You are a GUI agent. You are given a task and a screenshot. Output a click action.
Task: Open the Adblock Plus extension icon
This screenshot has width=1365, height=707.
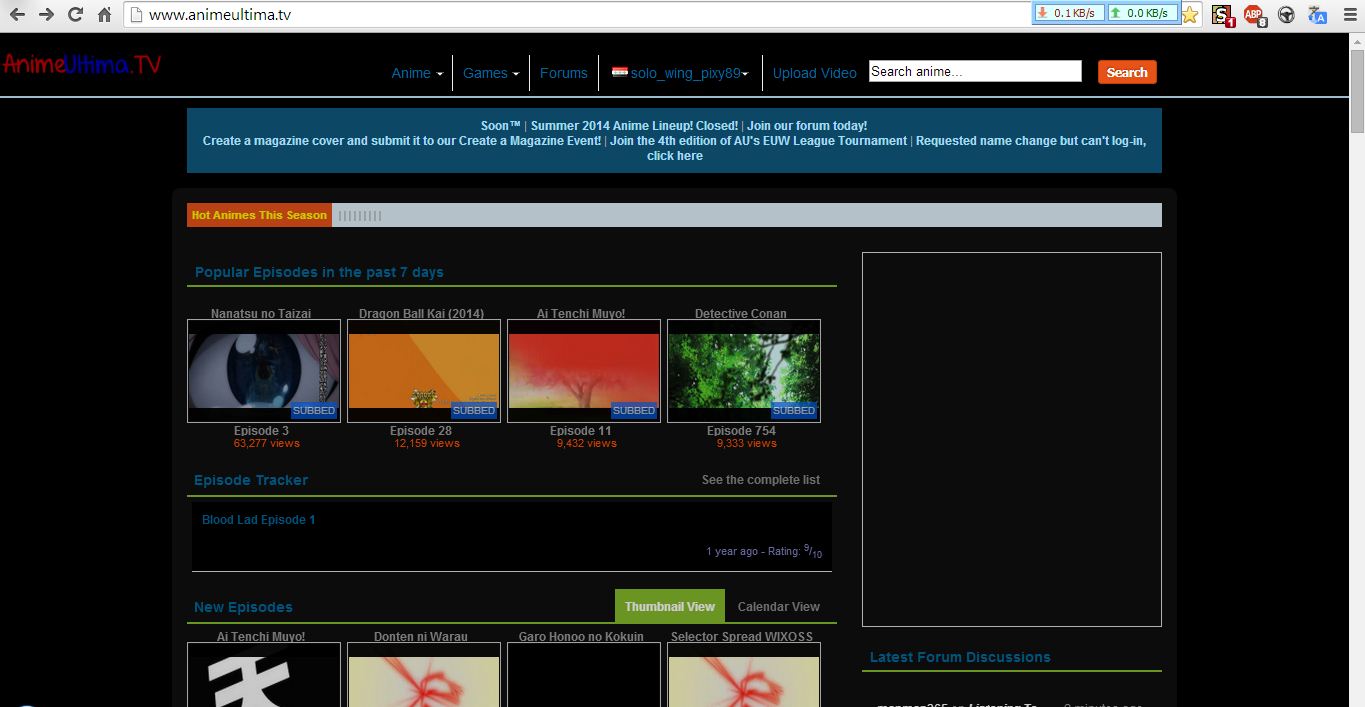(1254, 15)
